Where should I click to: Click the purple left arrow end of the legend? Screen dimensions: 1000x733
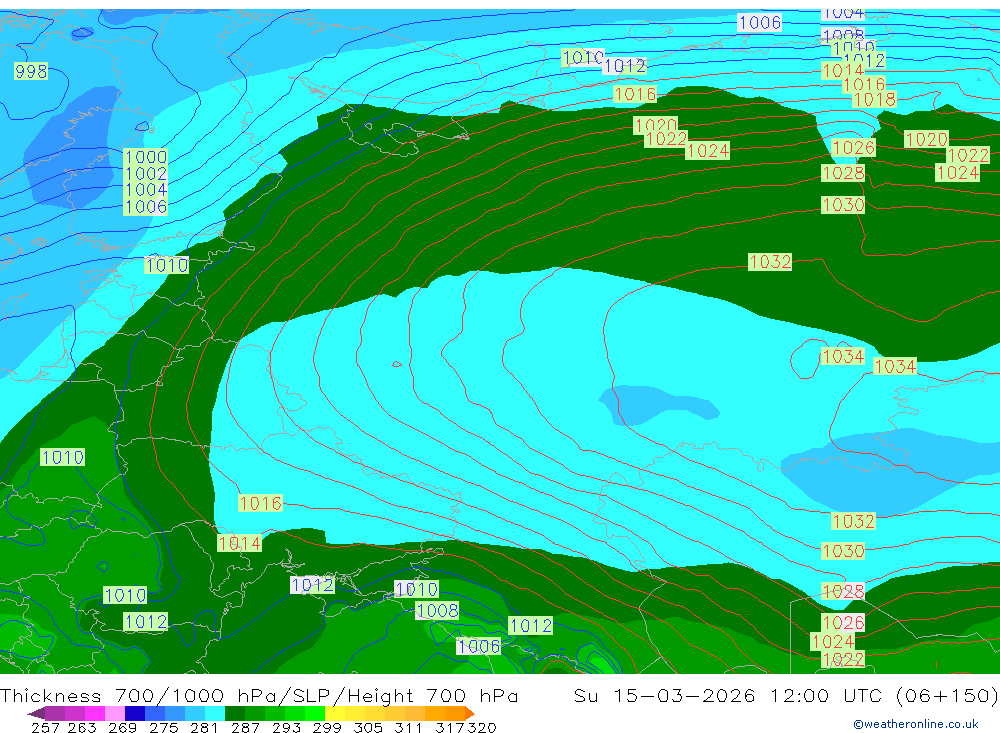[x=36, y=714]
